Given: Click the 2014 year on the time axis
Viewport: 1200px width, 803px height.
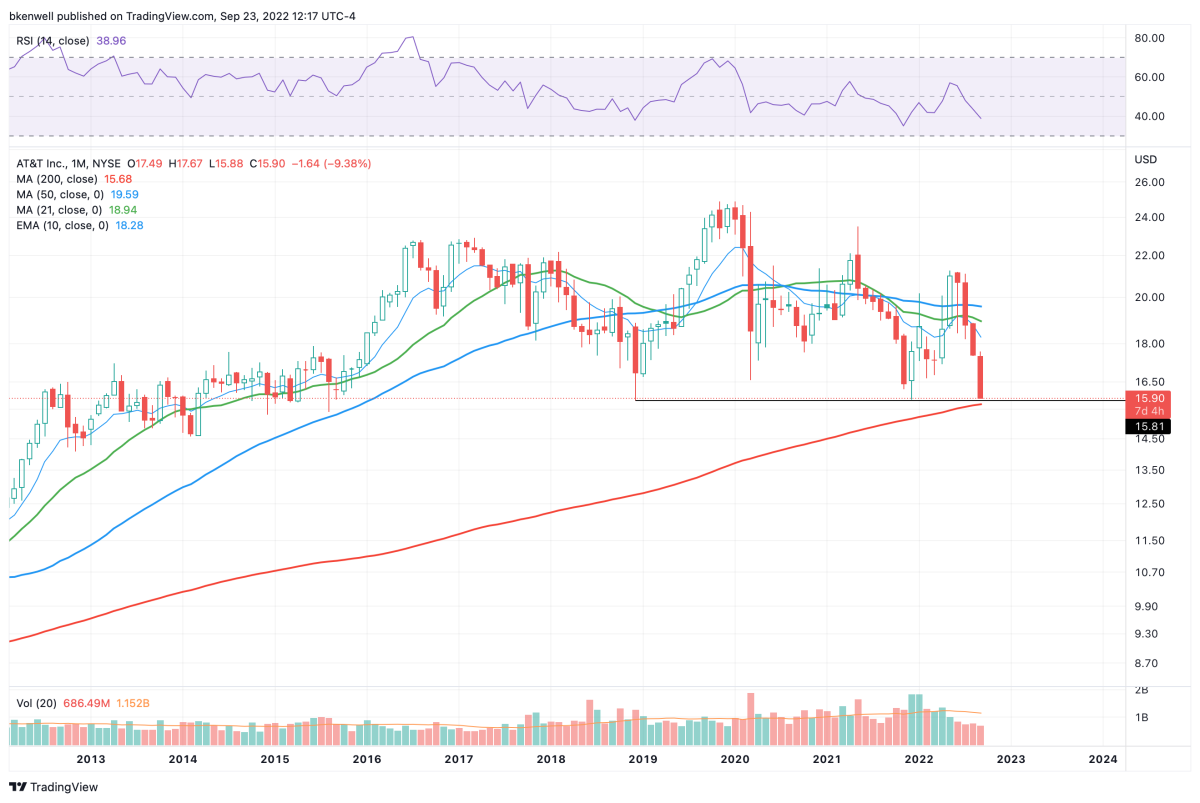Looking at the screenshot, I should (183, 760).
